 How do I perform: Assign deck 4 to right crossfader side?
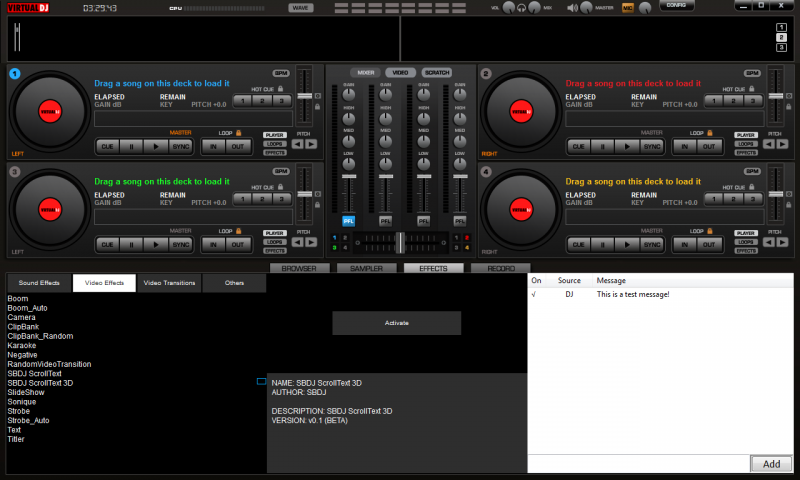[x=467, y=248]
